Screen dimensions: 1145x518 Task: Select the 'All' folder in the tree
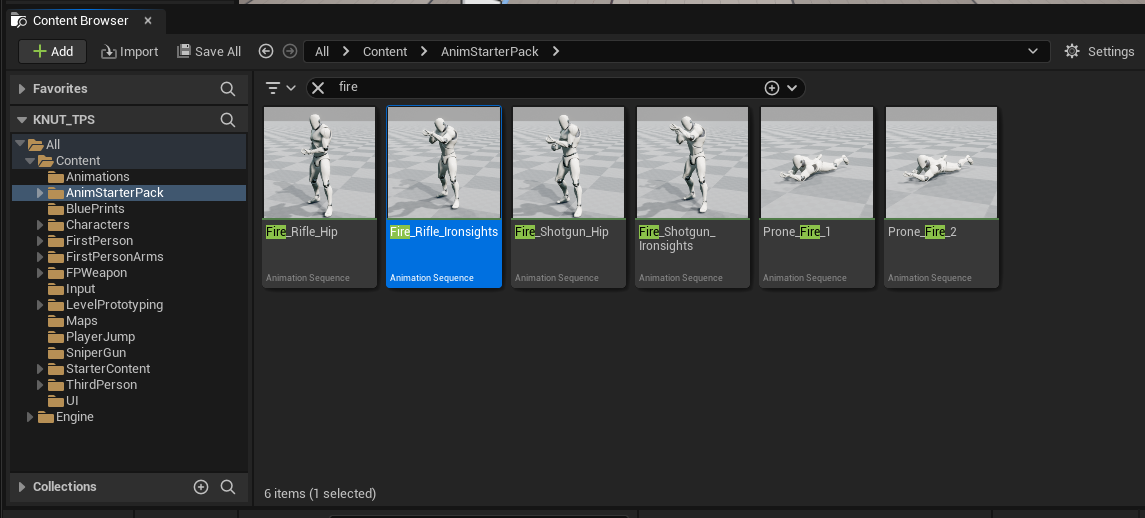(53, 145)
